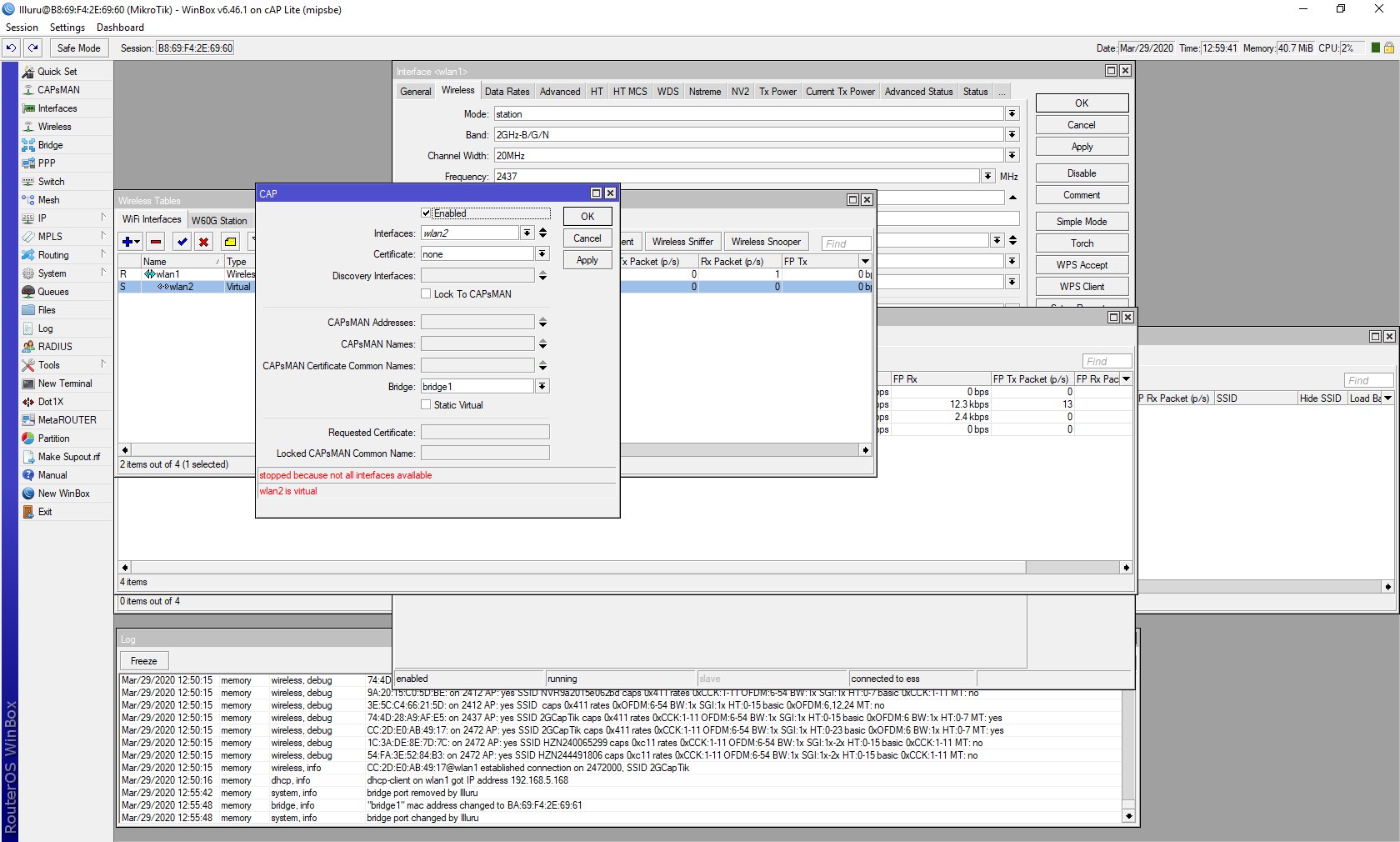Switch to HT MCS tab
The height and width of the screenshot is (842, 1400).
[630, 92]
